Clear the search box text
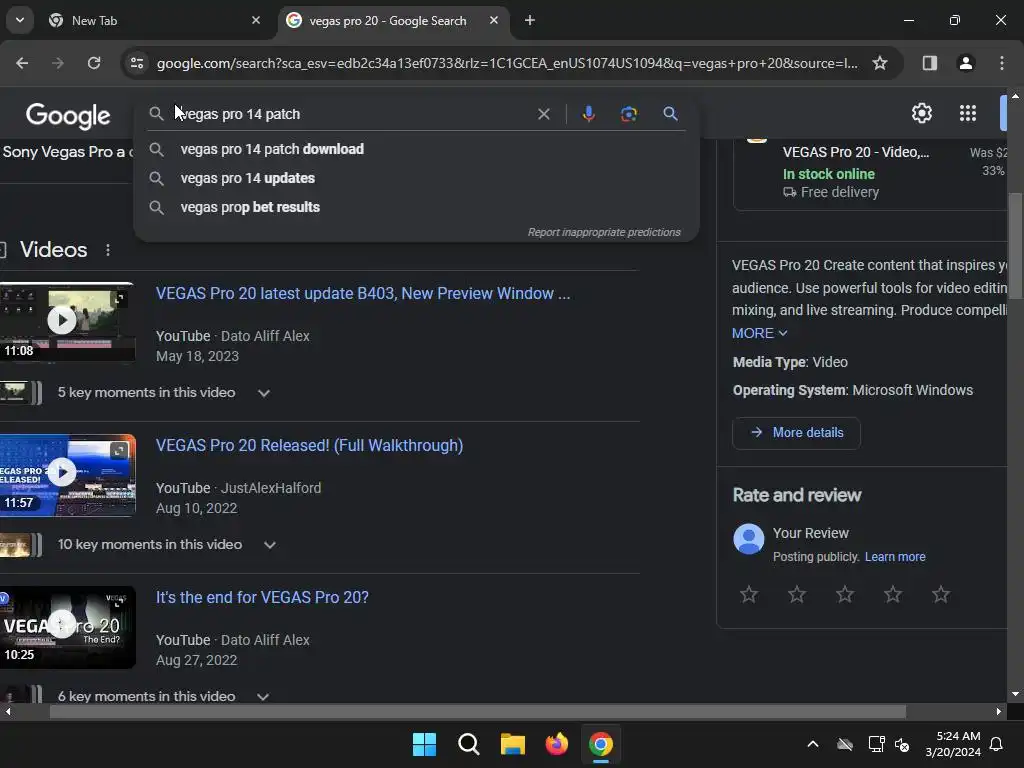 [x=543, y=114]
